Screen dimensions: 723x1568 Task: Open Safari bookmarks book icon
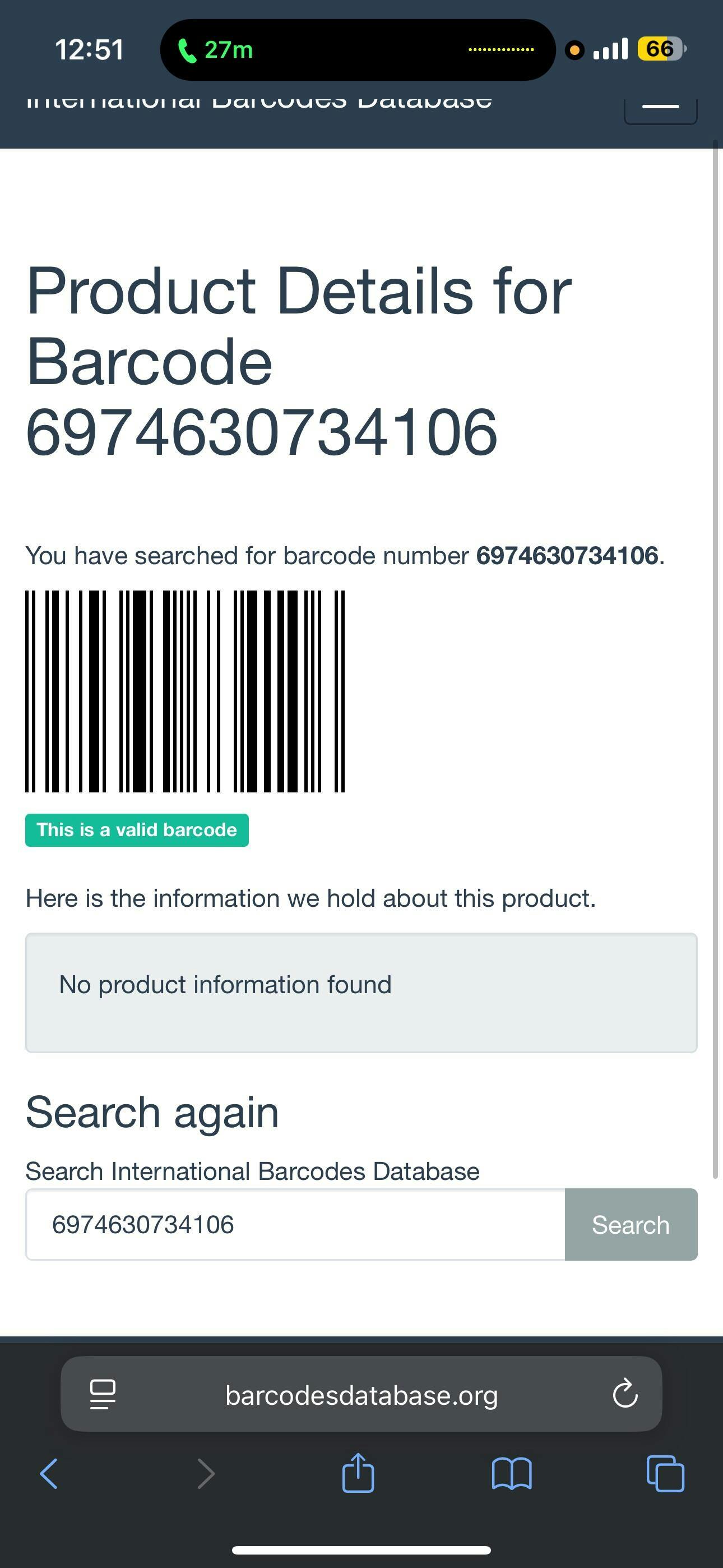point(511,1474)
